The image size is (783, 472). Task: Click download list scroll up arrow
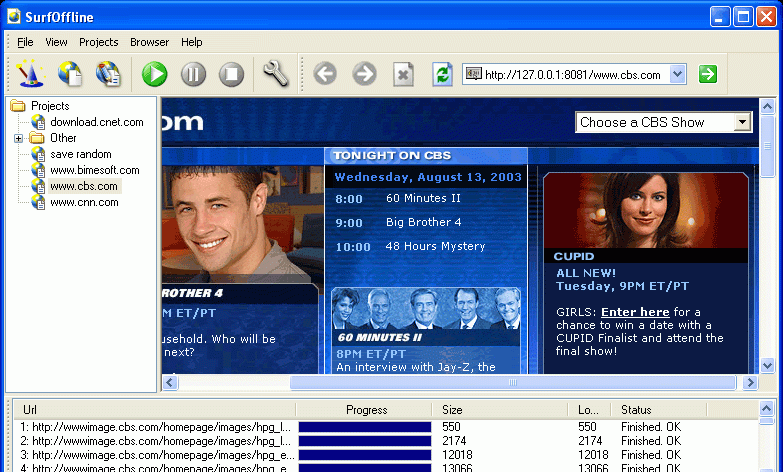click(766, 409)
